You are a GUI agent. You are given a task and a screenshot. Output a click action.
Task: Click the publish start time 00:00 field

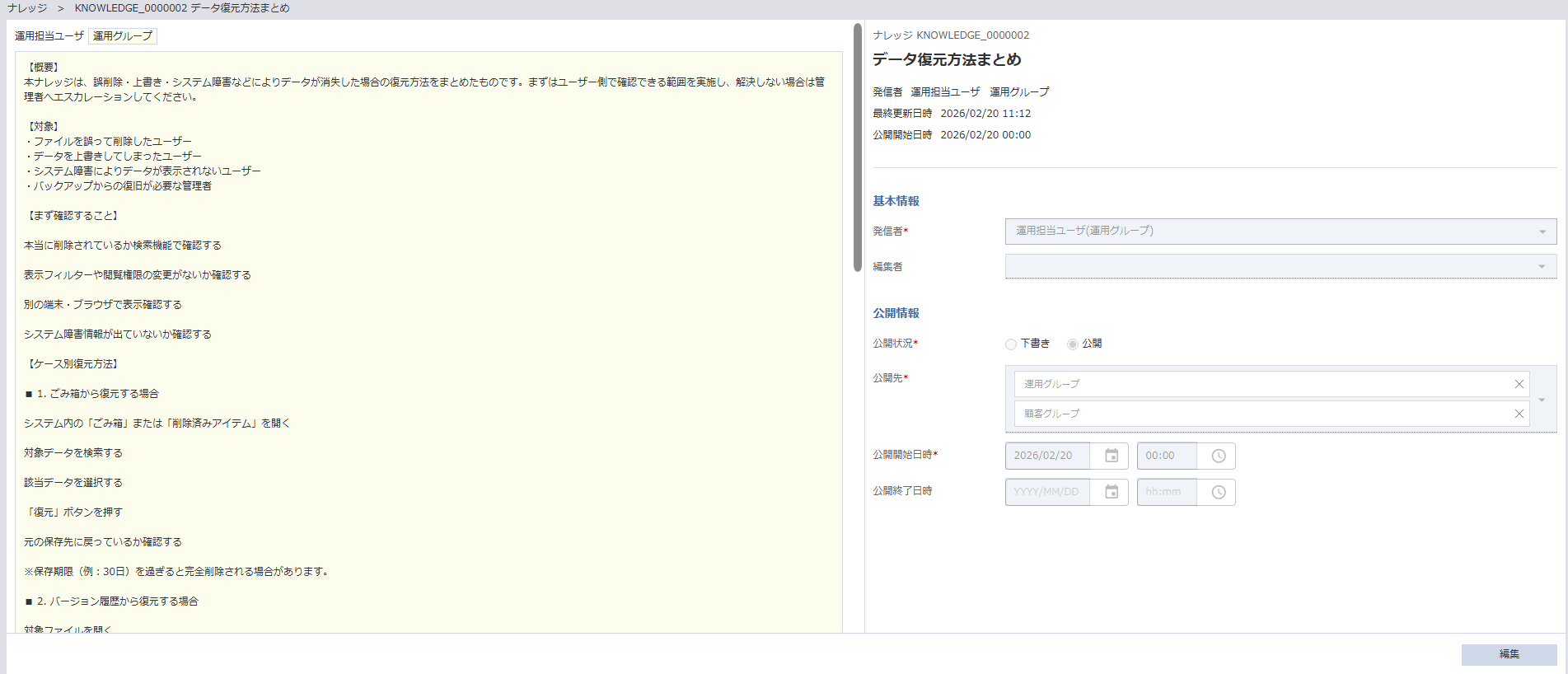[1166, 456]
